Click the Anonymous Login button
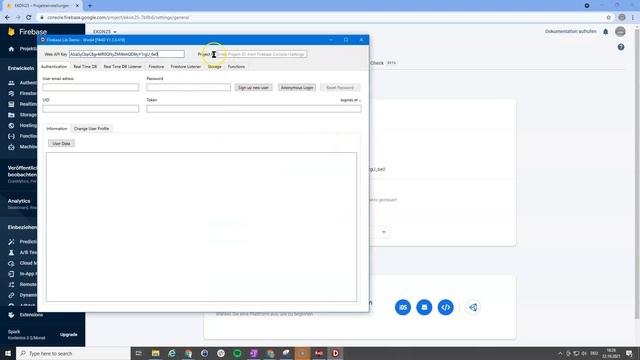This screenshot has width=640, height=360. [x=297, y=87]
